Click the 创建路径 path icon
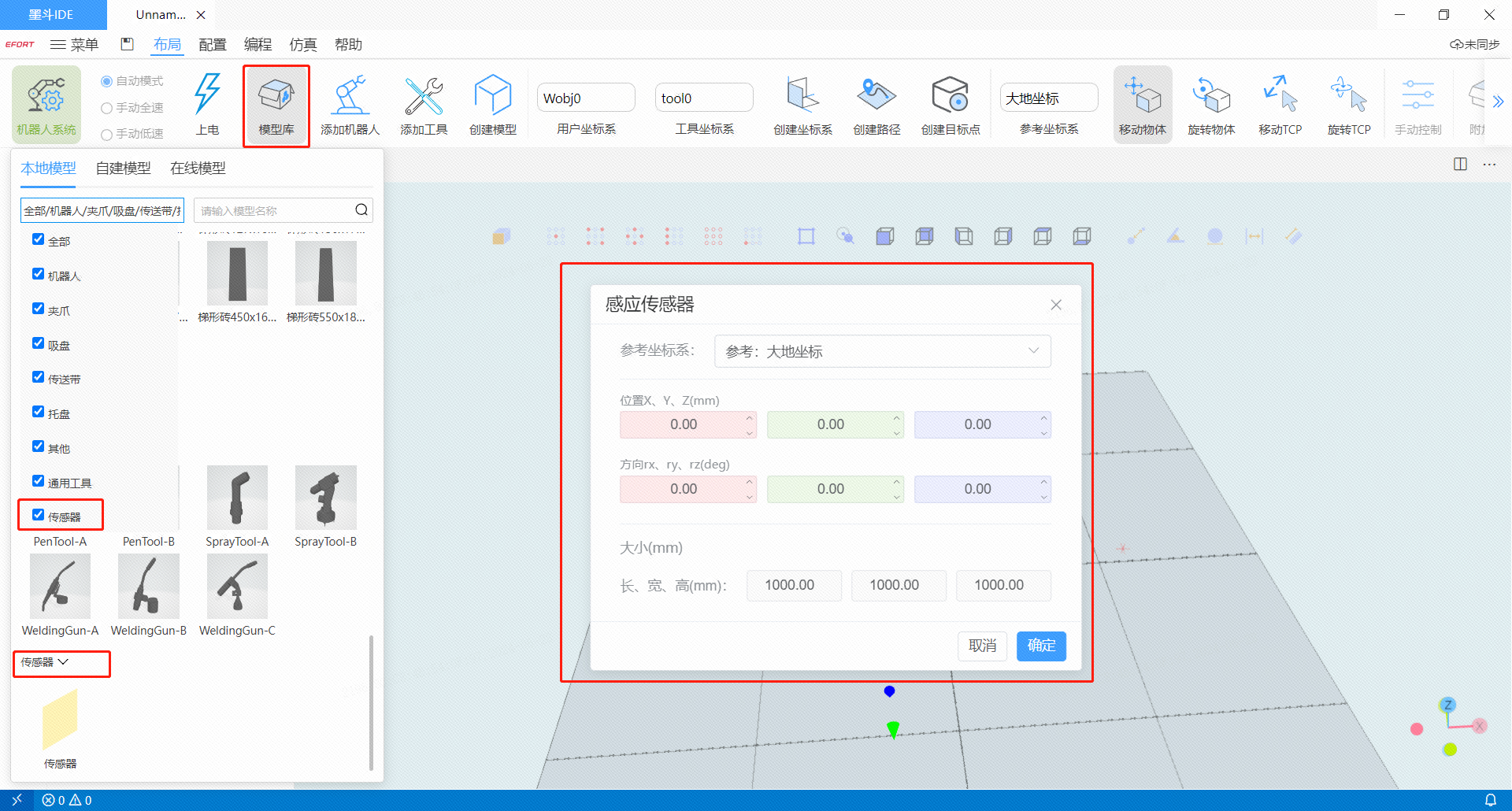 coord(876,105)
